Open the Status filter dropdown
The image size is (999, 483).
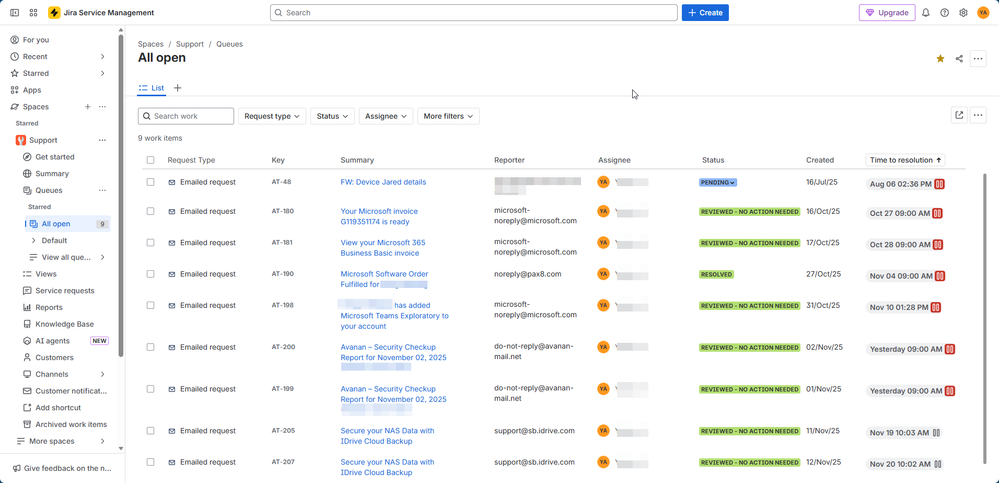333,116
